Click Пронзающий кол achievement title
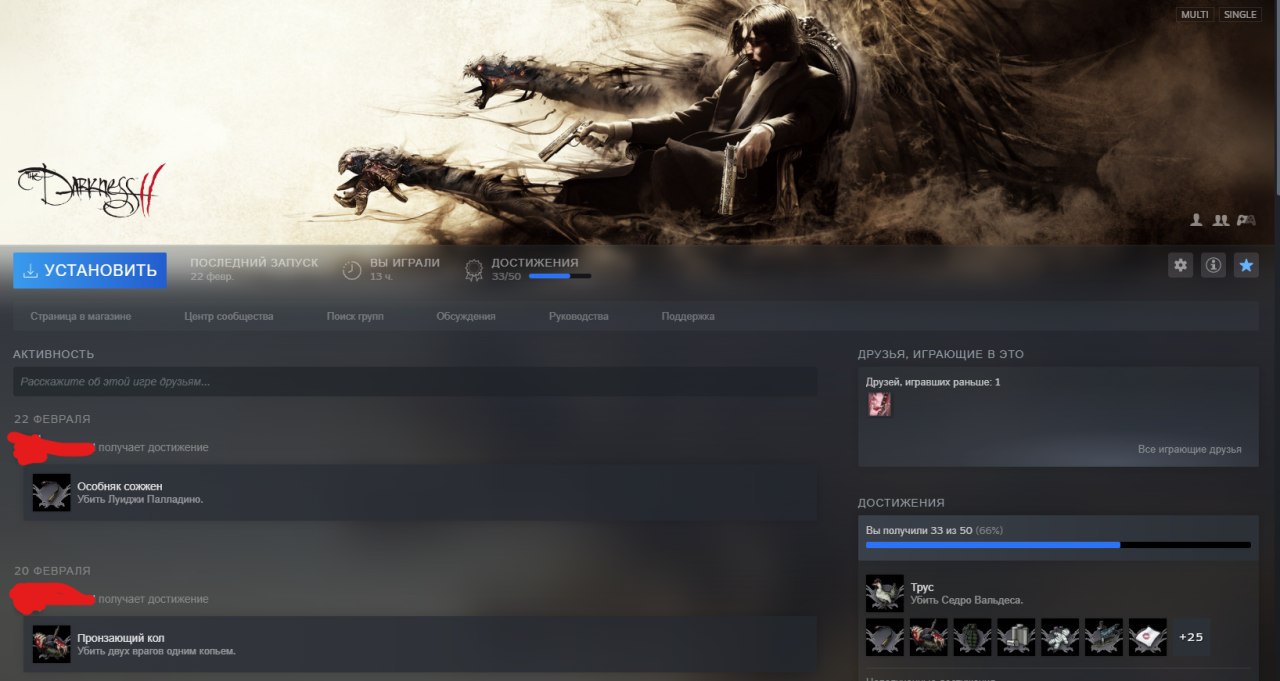1280x681 pixels. click(x=121, y=638)
